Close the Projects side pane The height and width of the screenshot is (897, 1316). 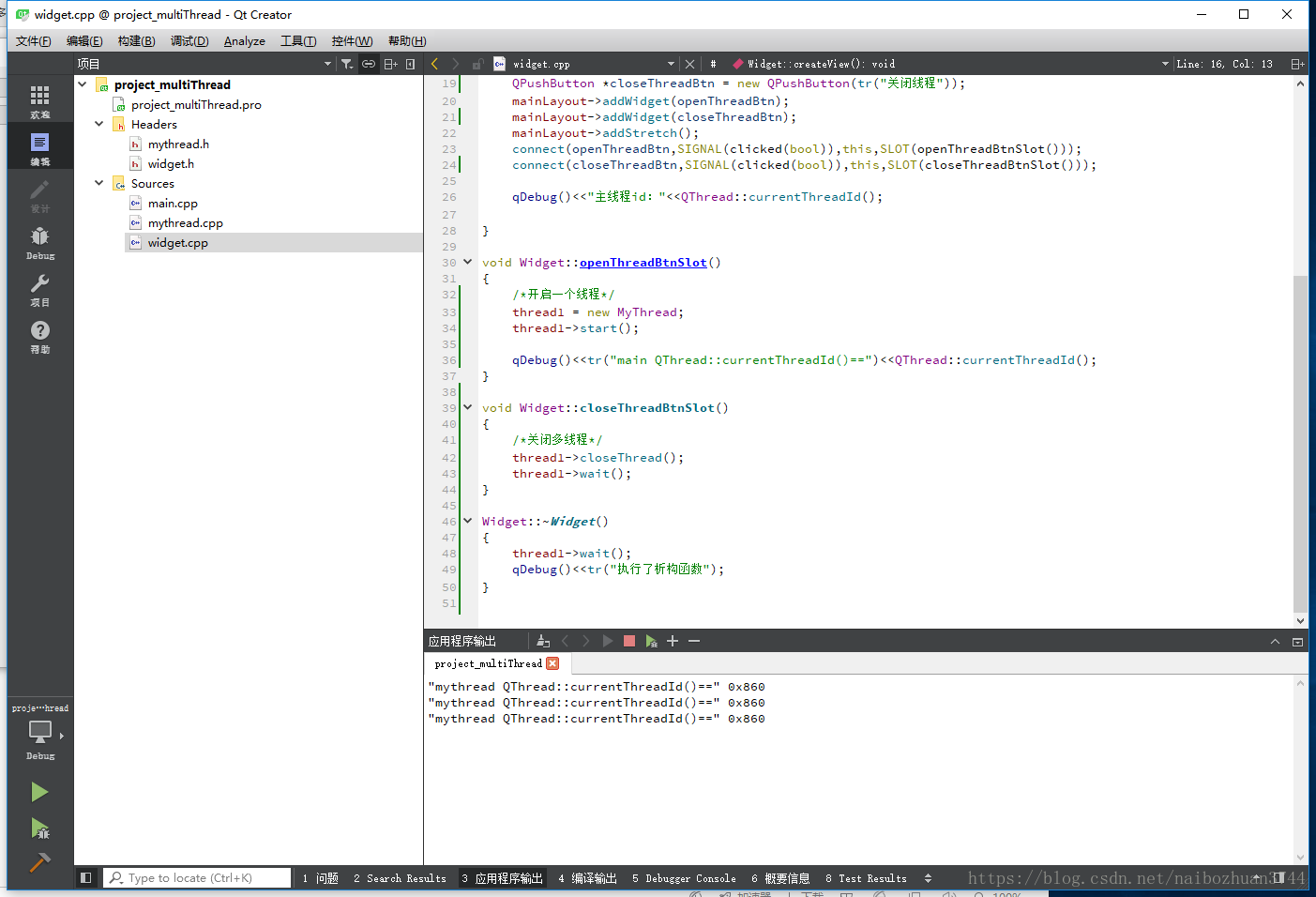click(x=411, y=64)
